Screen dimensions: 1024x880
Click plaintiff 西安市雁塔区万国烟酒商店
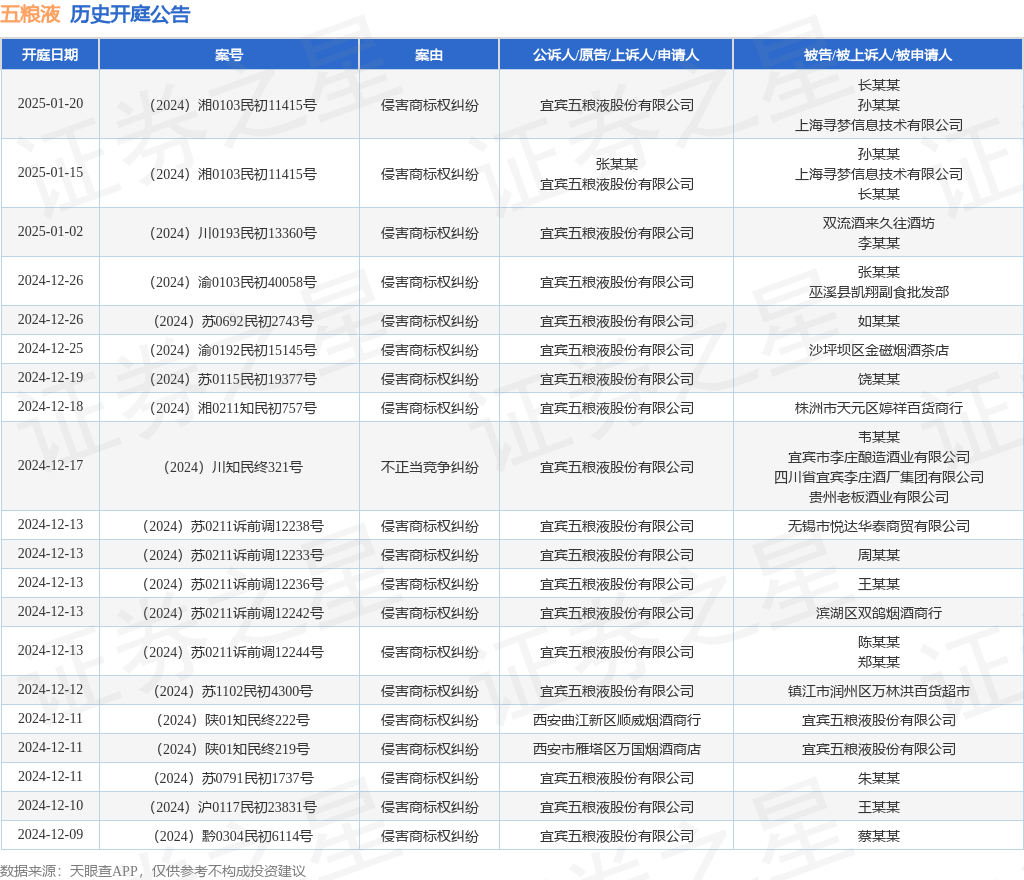[616, 749]
